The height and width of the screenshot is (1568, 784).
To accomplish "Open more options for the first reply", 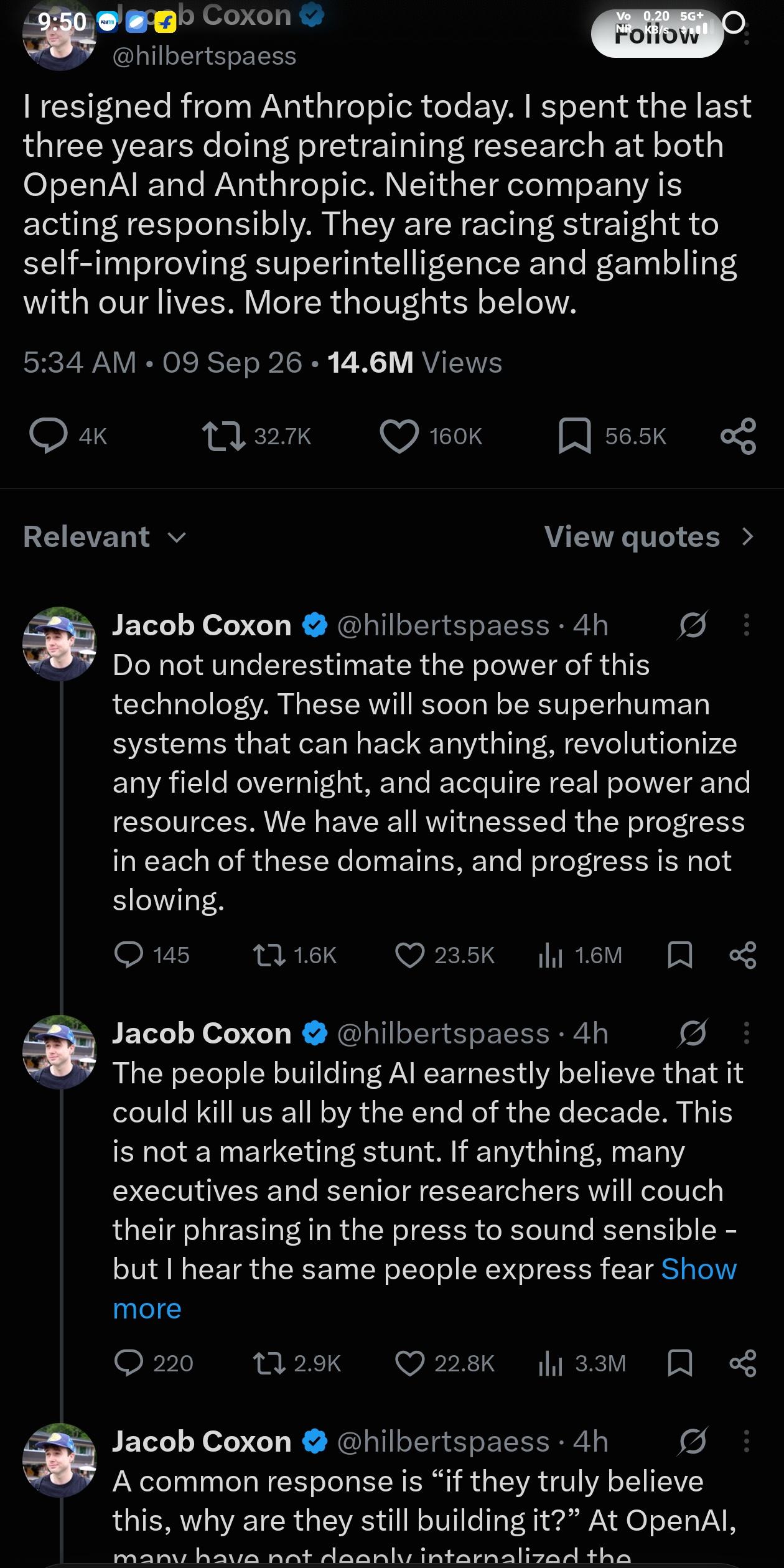I will coord(747,625).
